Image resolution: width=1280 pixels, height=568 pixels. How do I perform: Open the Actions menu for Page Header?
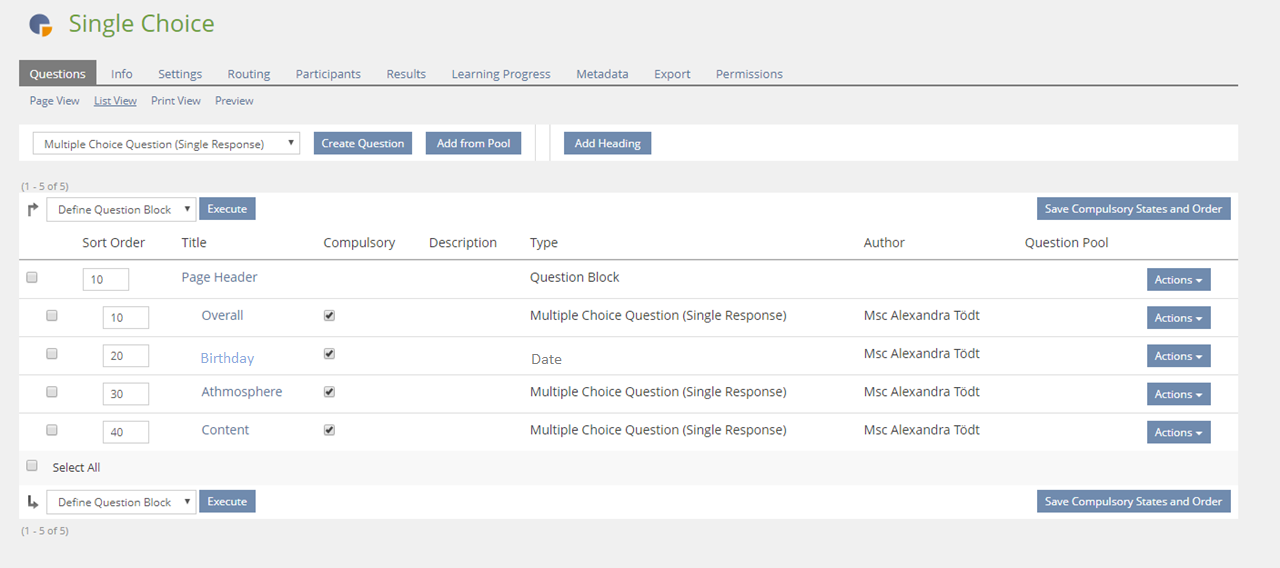tap(1178, 280)
